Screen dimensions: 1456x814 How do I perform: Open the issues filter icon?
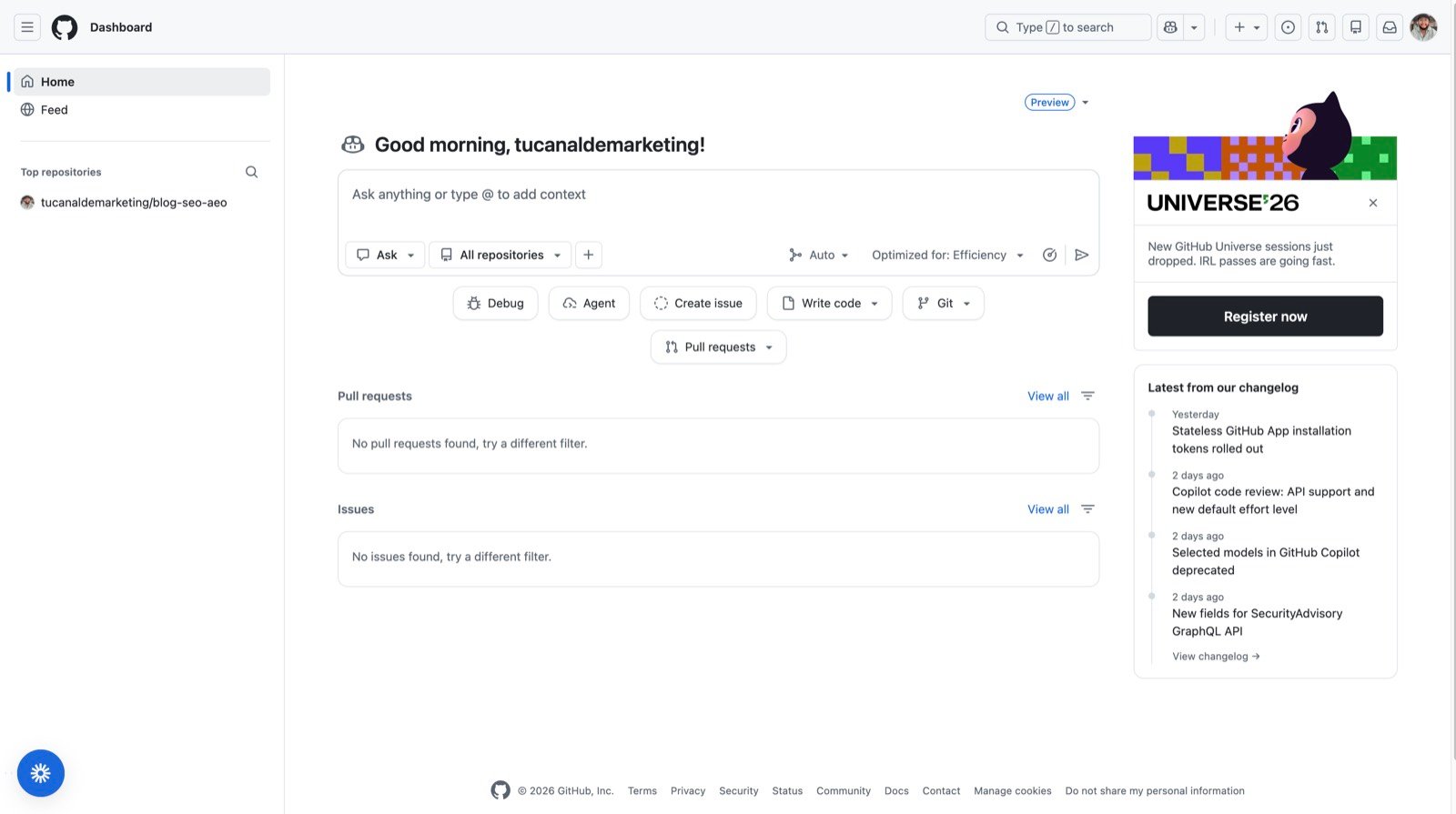click(x=1087, y=509)
